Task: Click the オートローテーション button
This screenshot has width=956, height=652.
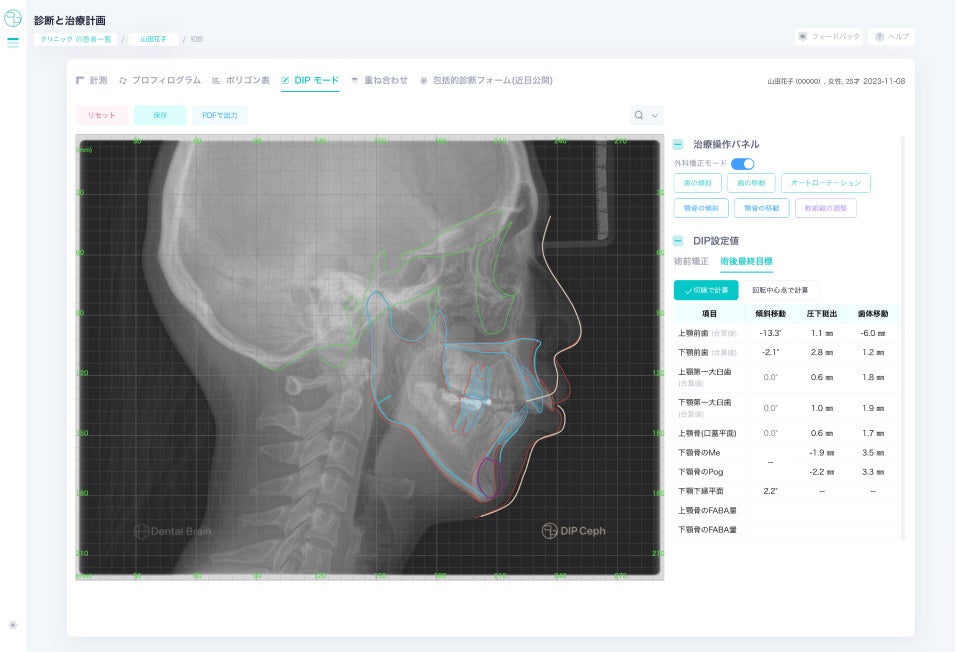Action: tap(826, 183)
